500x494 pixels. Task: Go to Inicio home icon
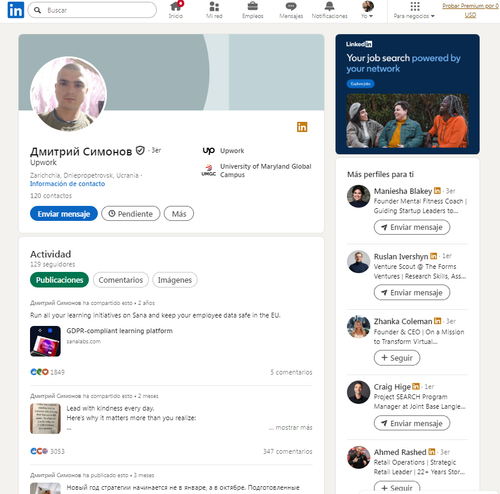[x=176, y=10]
